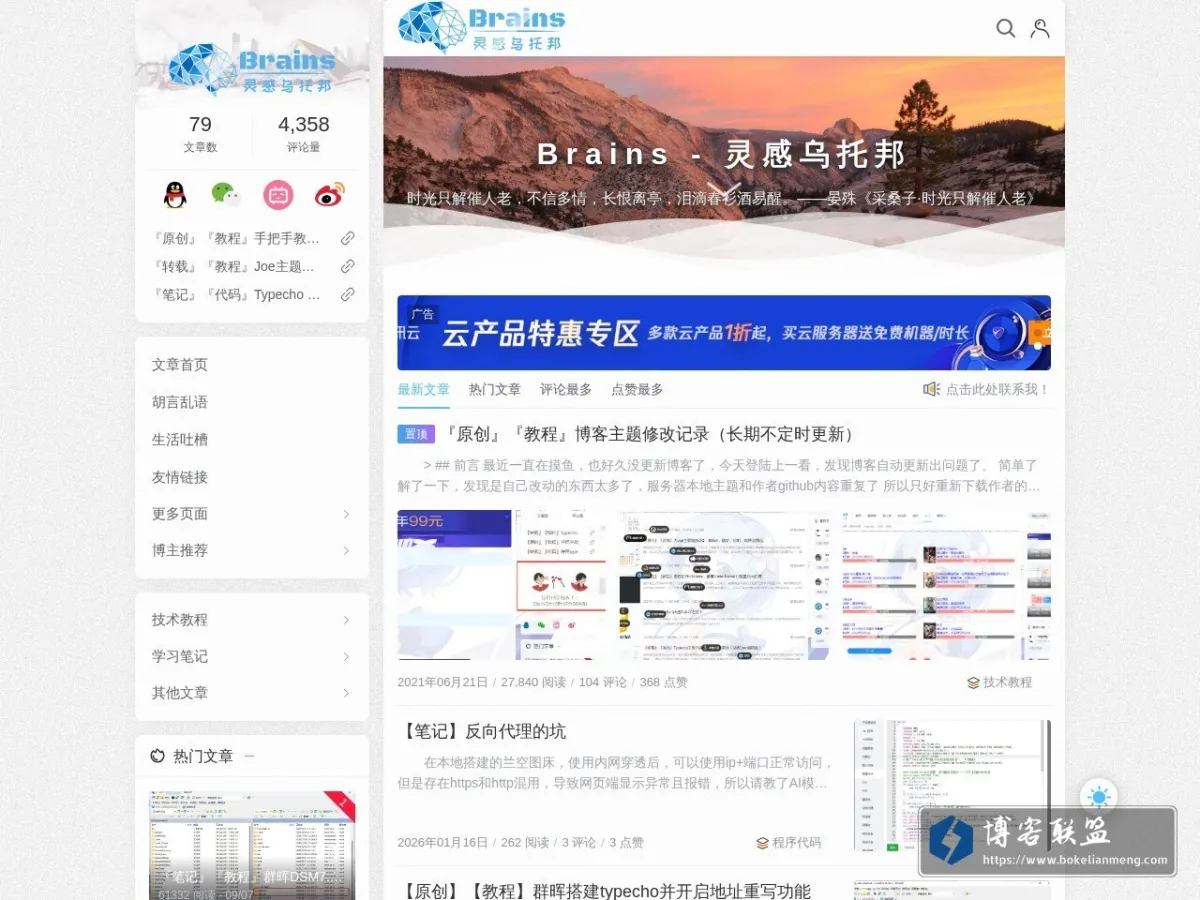Click the date 2026年01月16日
Viewport: 1200px width, 900px height.
click(443, 842)
